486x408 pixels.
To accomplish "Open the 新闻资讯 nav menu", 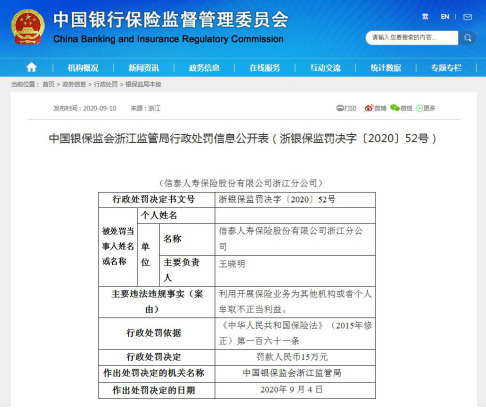I will (x=144, y=68).
